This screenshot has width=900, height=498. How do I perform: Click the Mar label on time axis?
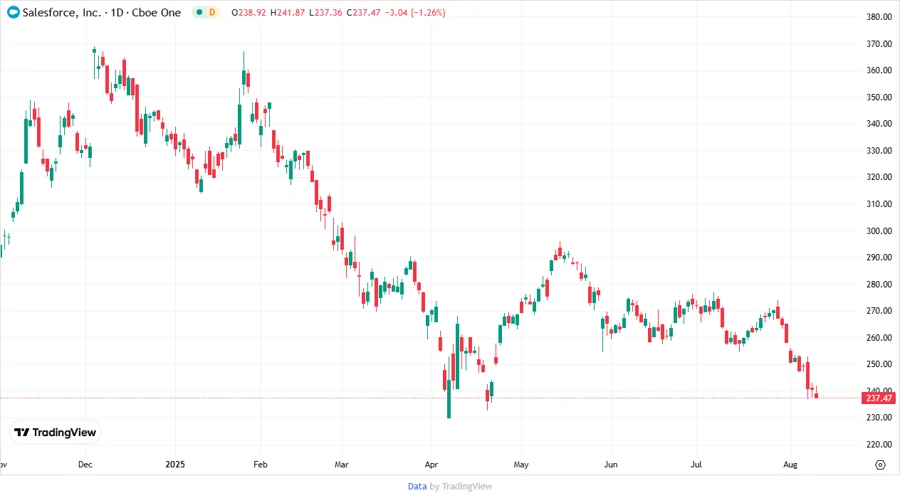[x=341, y=464]
